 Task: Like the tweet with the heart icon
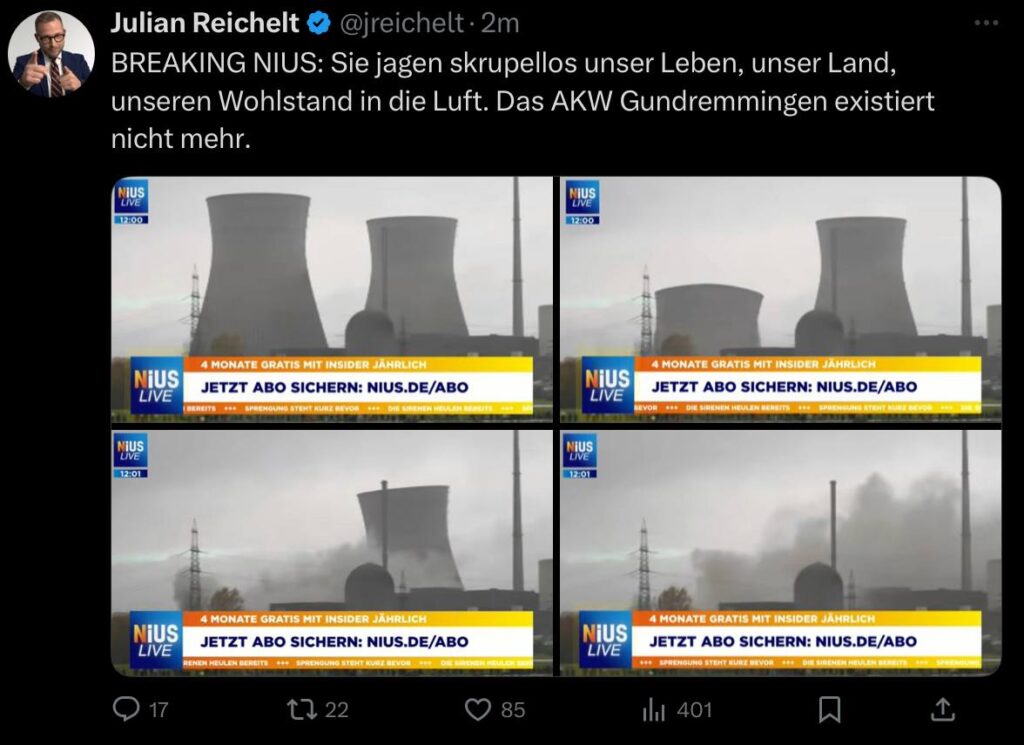tap(477, 710)
